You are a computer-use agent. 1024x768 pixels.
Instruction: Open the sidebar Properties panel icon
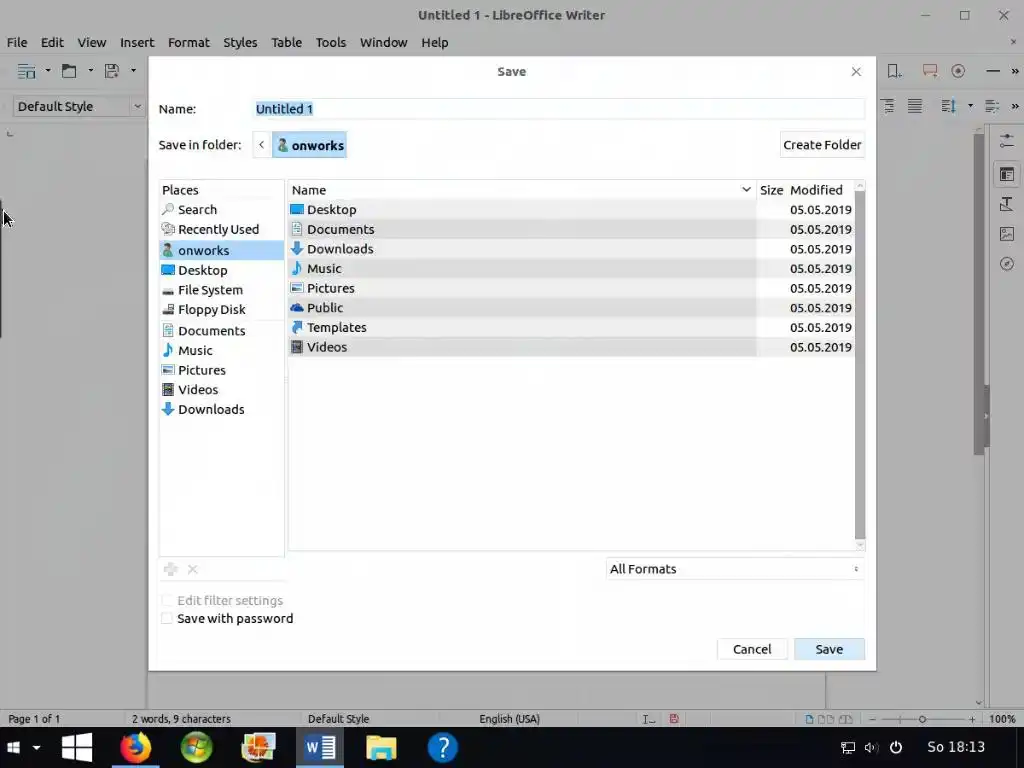(x=1006, y=174)
